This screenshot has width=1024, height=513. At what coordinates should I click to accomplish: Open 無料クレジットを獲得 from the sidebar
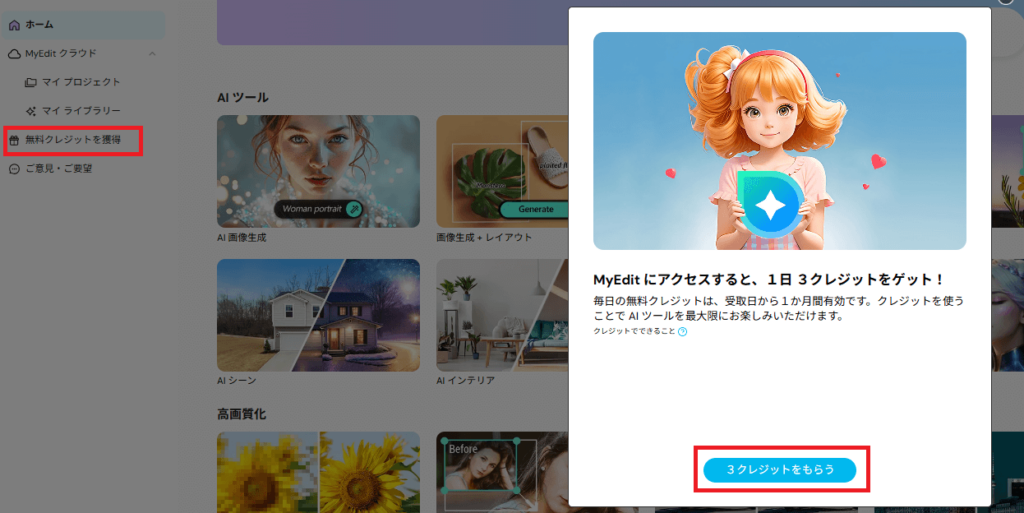tap(73, 141)
